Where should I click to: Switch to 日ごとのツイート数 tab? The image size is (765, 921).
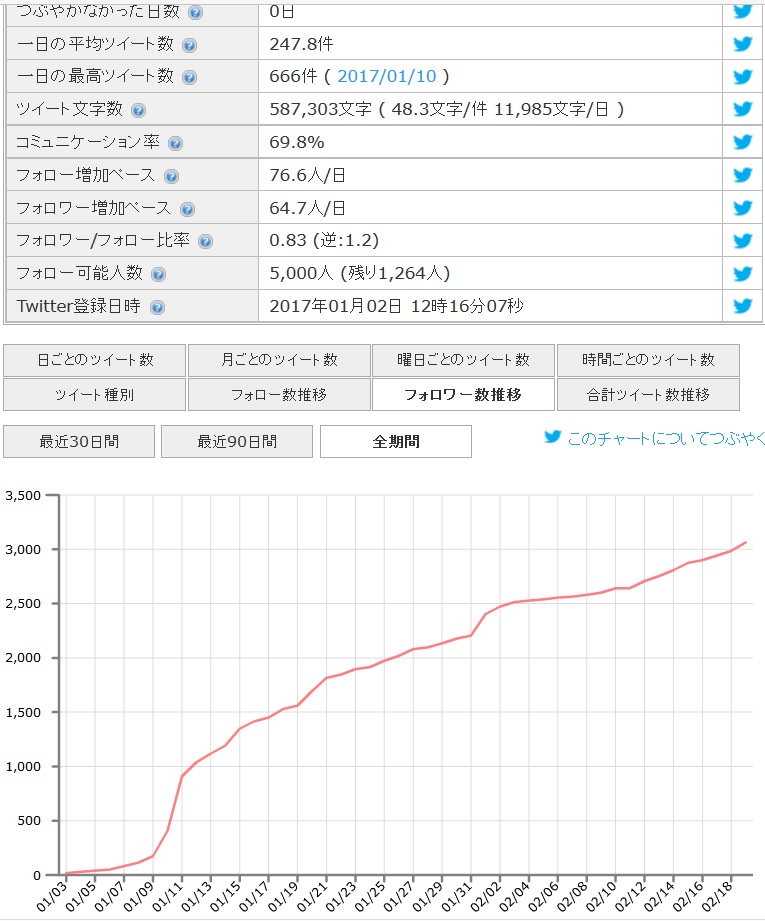pos(95,360)
